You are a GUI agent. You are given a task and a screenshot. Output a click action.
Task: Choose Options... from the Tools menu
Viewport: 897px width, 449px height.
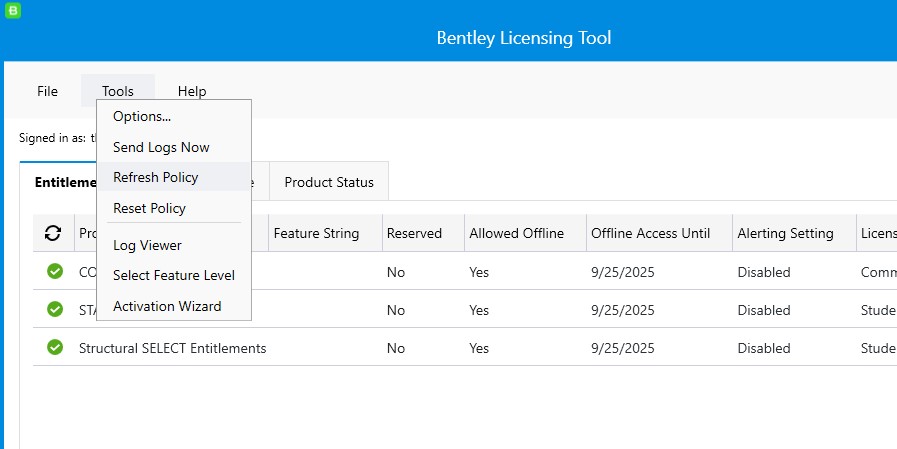(x=142, y=116)
